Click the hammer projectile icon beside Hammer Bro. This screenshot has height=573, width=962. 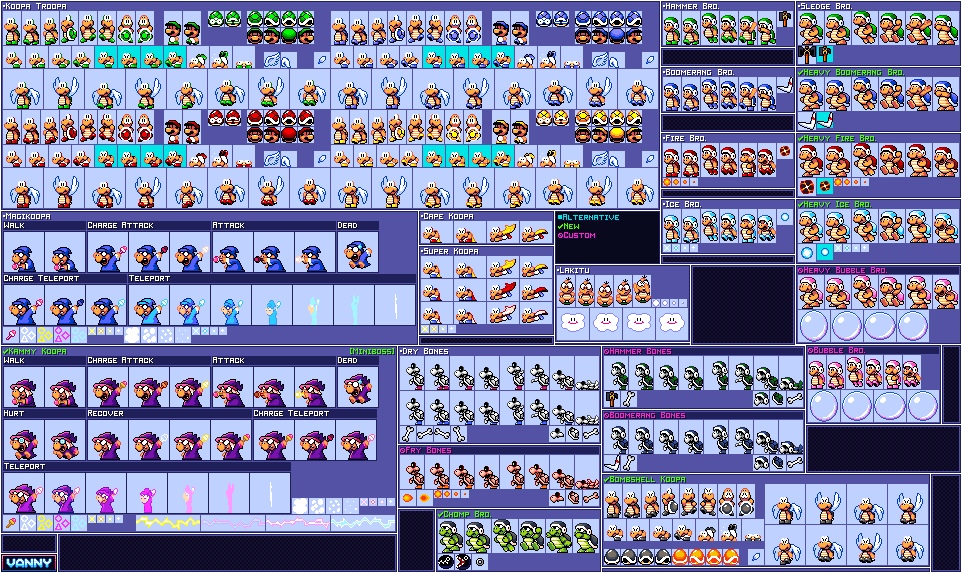click(785, 20)
